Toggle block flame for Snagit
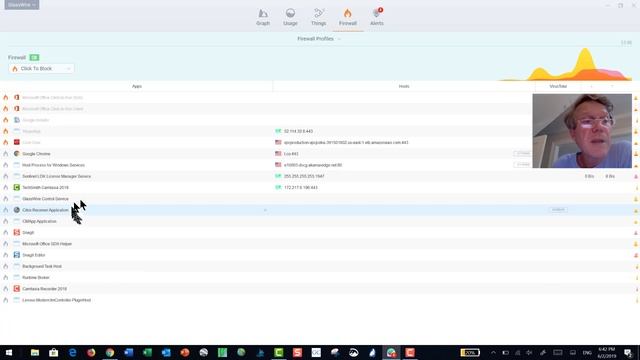The height and width of the screenshot is (360, 640). [x=6, y=233]
